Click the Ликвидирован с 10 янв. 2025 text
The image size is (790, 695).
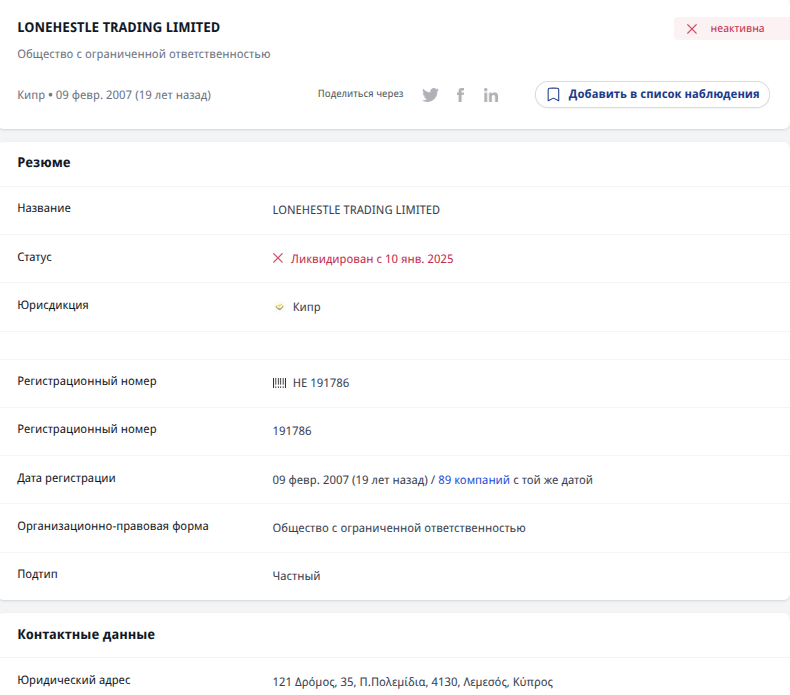[371, 259]
